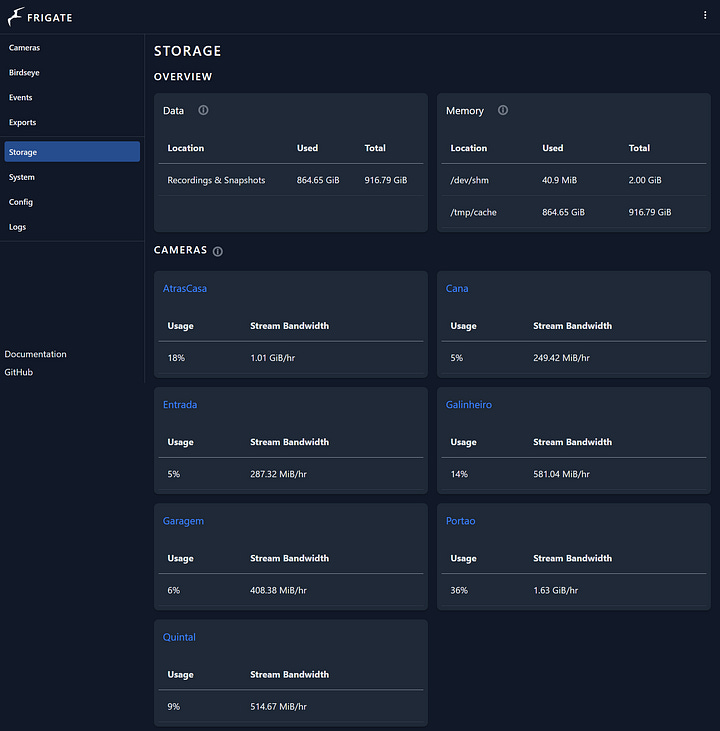Click the 514.67 MiB/hr bandwidth value
Viewport: 720px width, 731px height.
click(x=278, y=706)
